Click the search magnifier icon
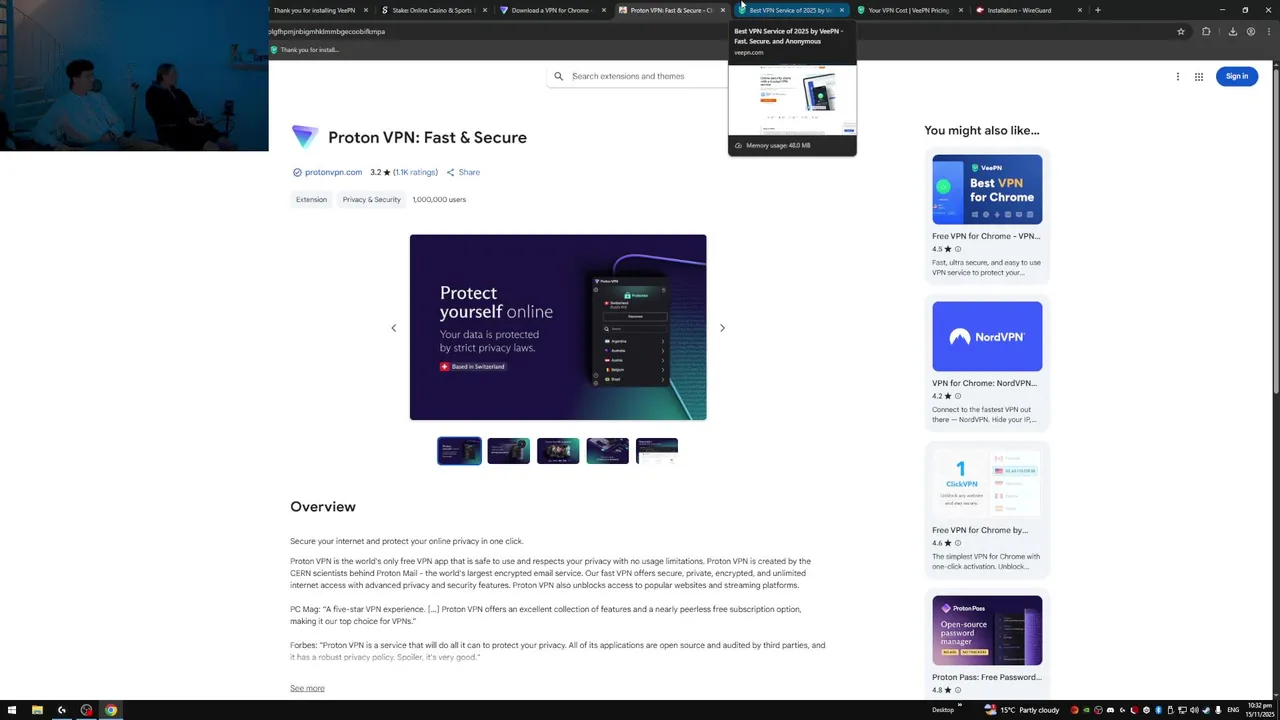This screenshot has height=720, width=1280. click(559, 76)
